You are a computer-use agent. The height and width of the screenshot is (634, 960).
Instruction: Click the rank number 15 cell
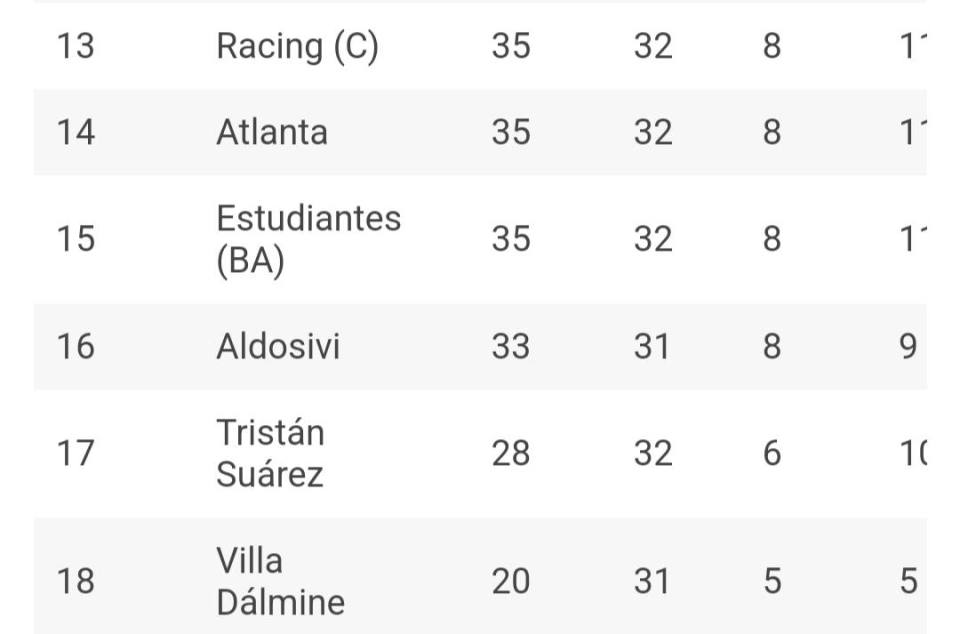tap(76, 239)
